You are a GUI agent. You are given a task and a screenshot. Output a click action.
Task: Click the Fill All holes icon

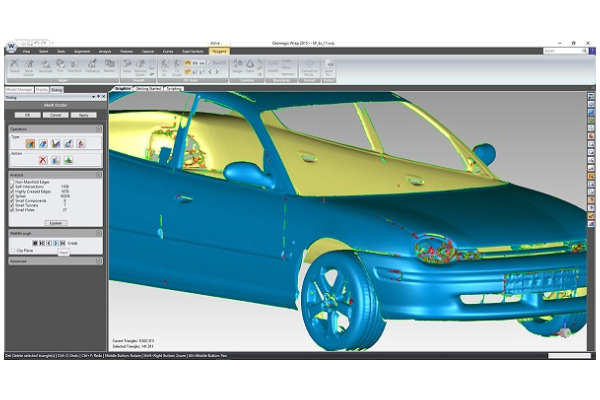165,68
